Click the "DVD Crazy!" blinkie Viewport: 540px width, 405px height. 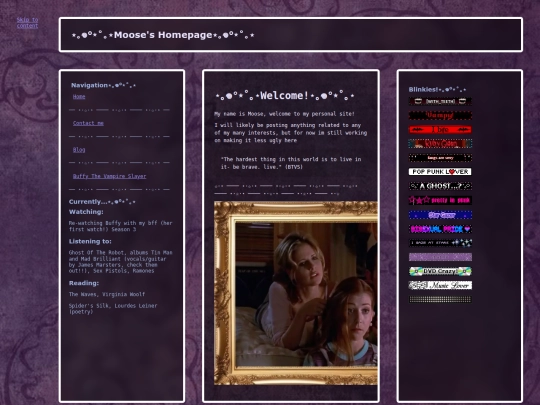tap(440, 271)
